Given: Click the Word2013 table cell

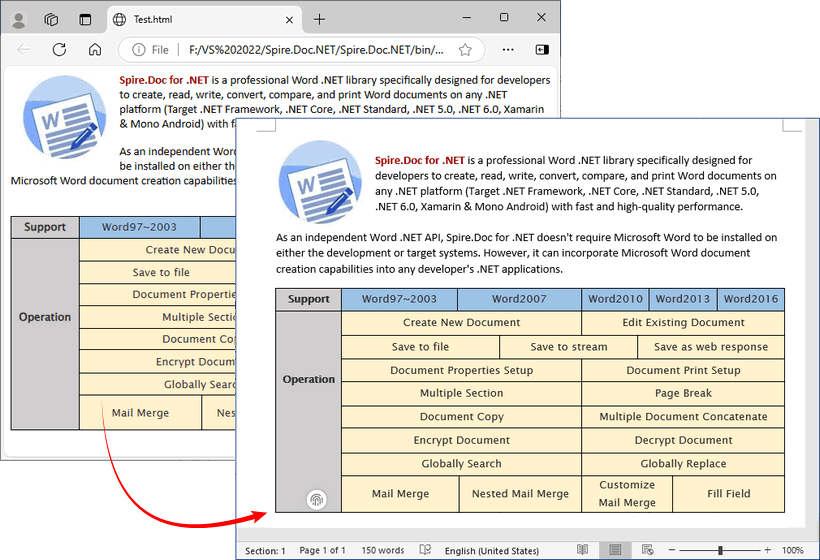Looking at the screenshot, I should [x=683, y=299].
